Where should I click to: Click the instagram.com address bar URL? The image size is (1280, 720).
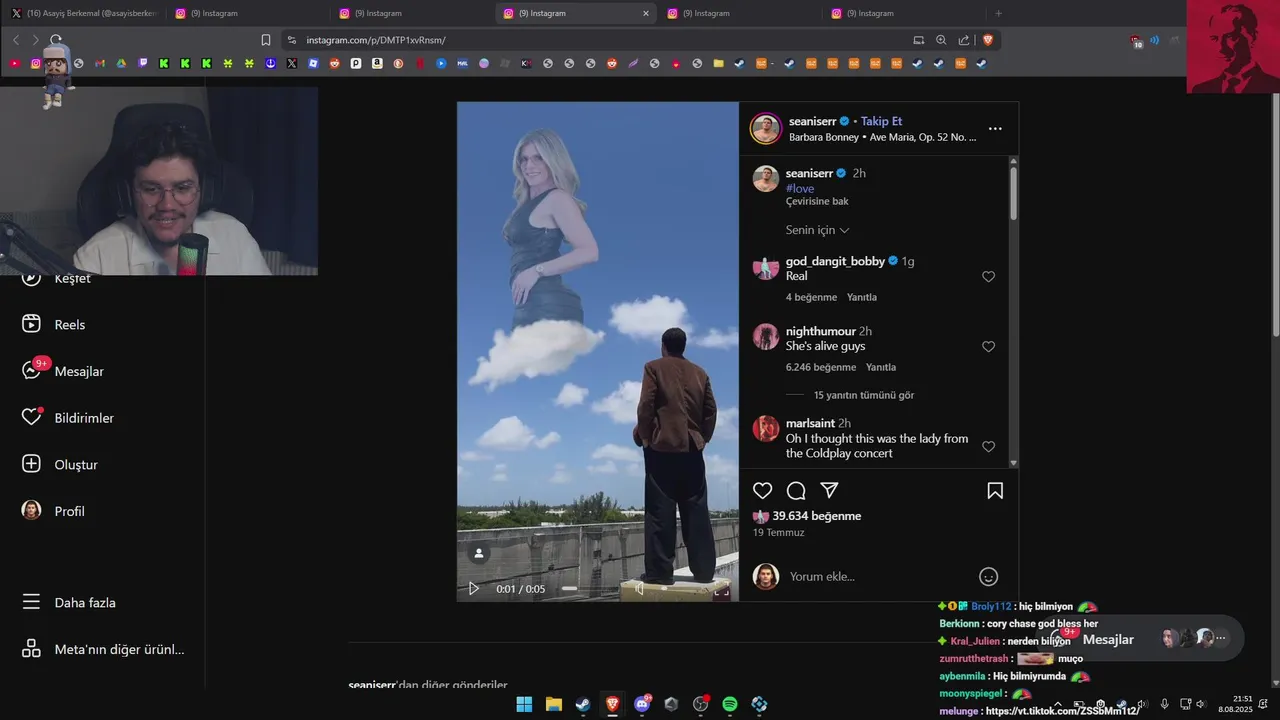[375, 40]
